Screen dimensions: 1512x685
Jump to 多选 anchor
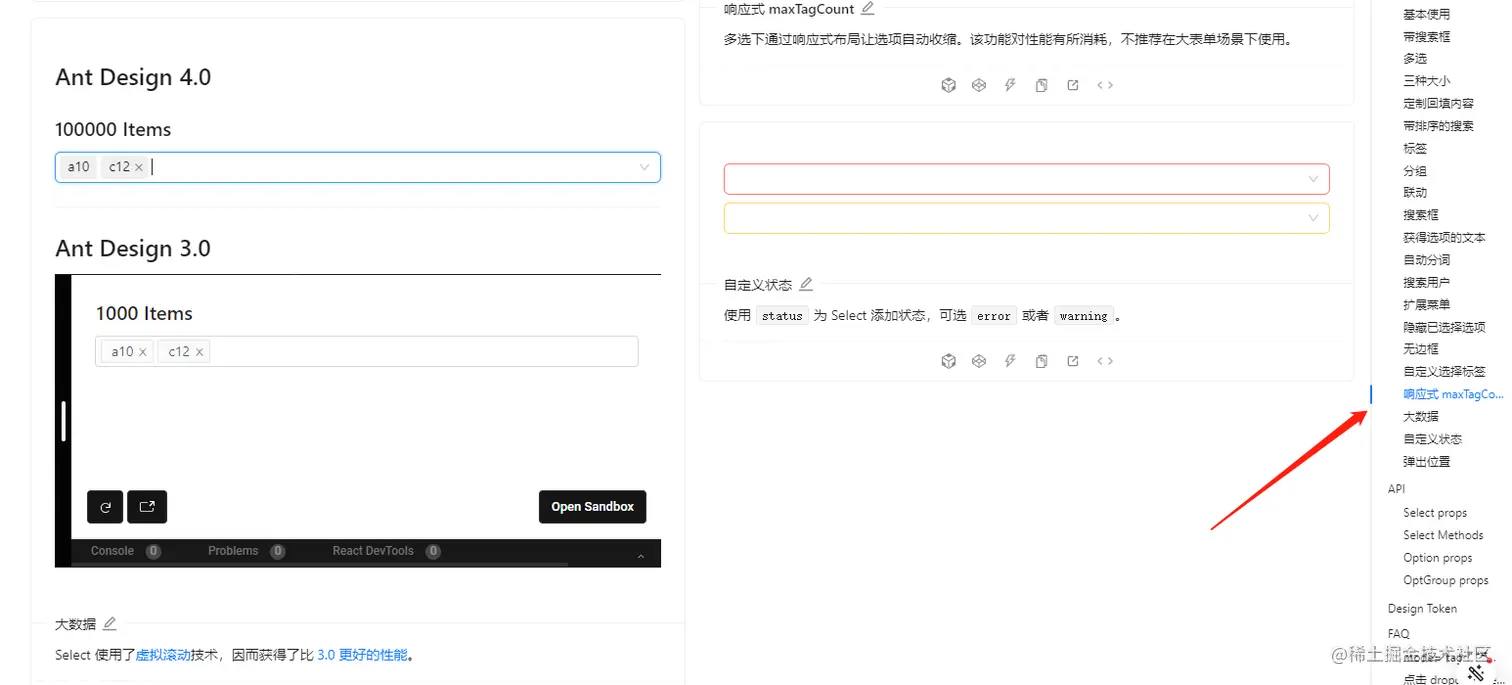click(x=1415, y=59)
